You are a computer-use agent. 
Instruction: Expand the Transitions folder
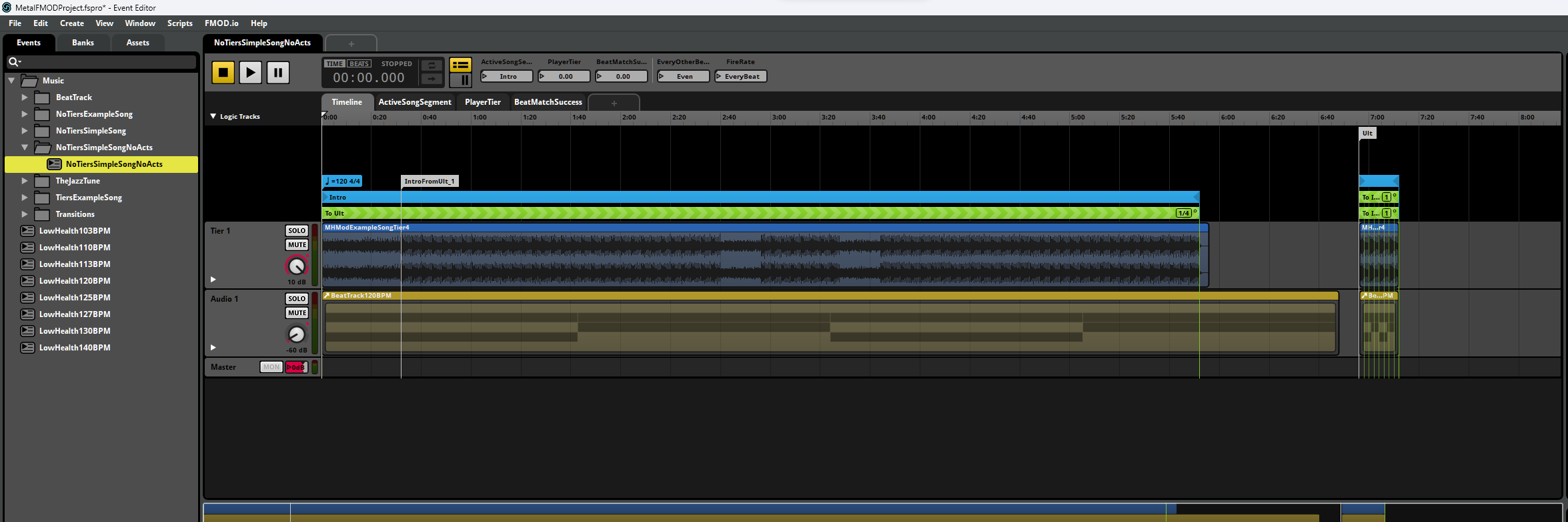point(25,214)
